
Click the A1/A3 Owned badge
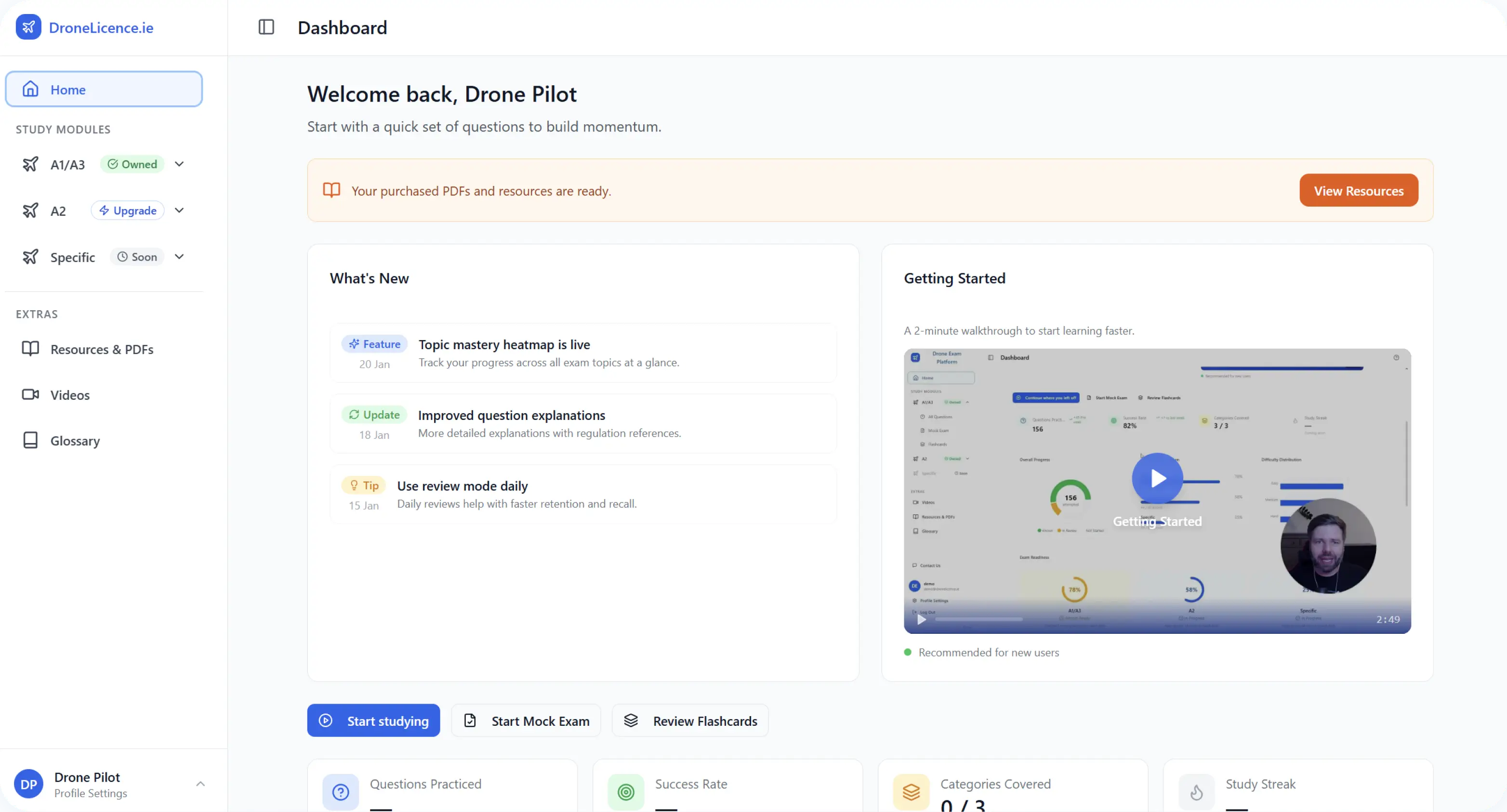(132, 164)
